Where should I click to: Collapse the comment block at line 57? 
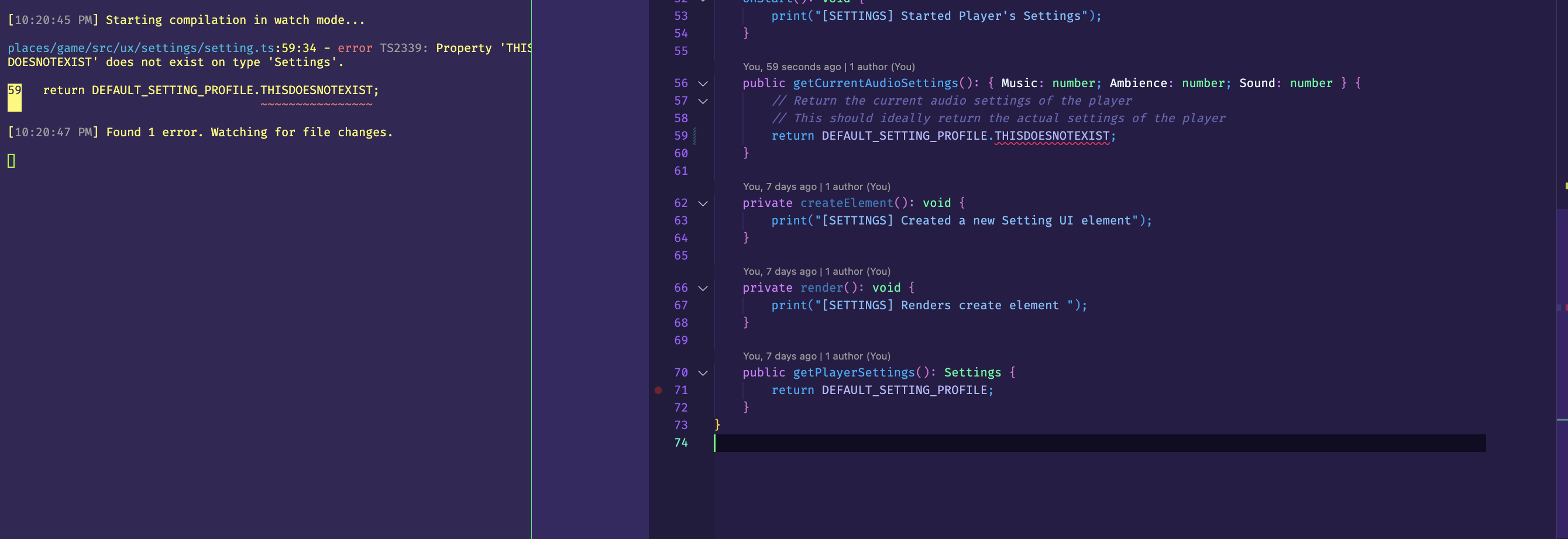point(703,101)
